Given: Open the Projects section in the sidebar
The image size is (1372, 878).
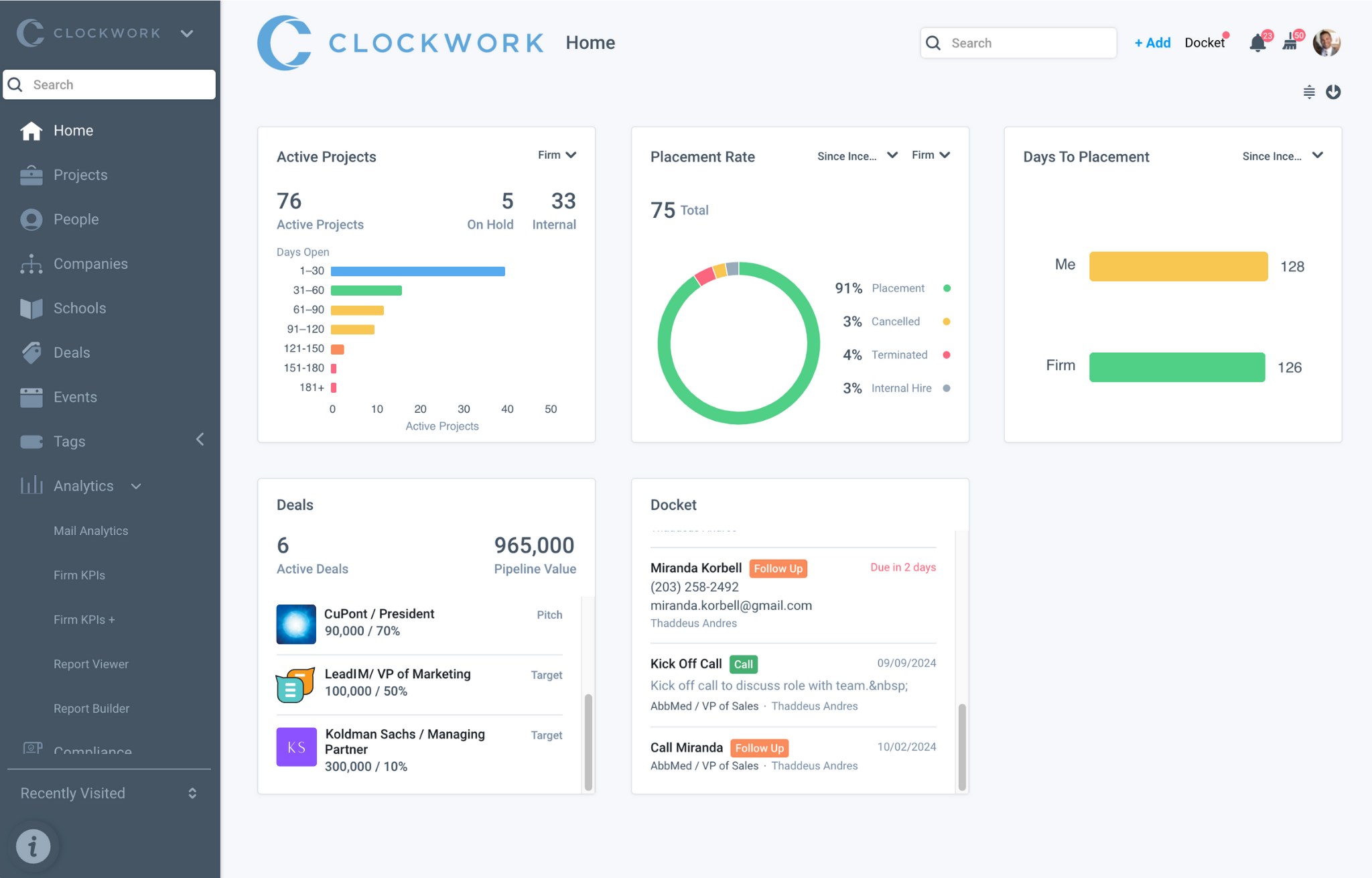Looking at the screenshot, I should click(x=80, y=174).
